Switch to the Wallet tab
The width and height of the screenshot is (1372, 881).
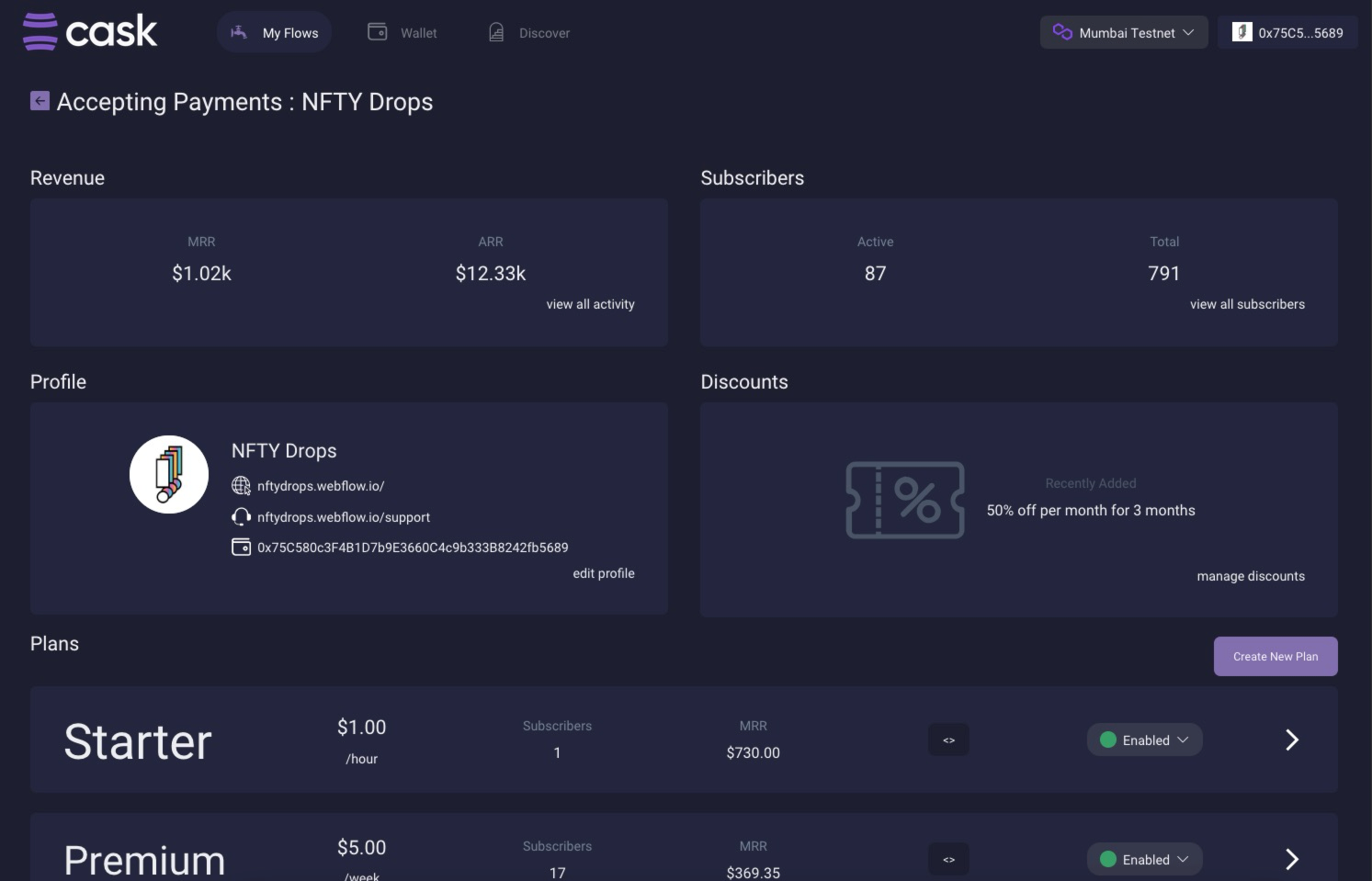(x=403, y=32)
